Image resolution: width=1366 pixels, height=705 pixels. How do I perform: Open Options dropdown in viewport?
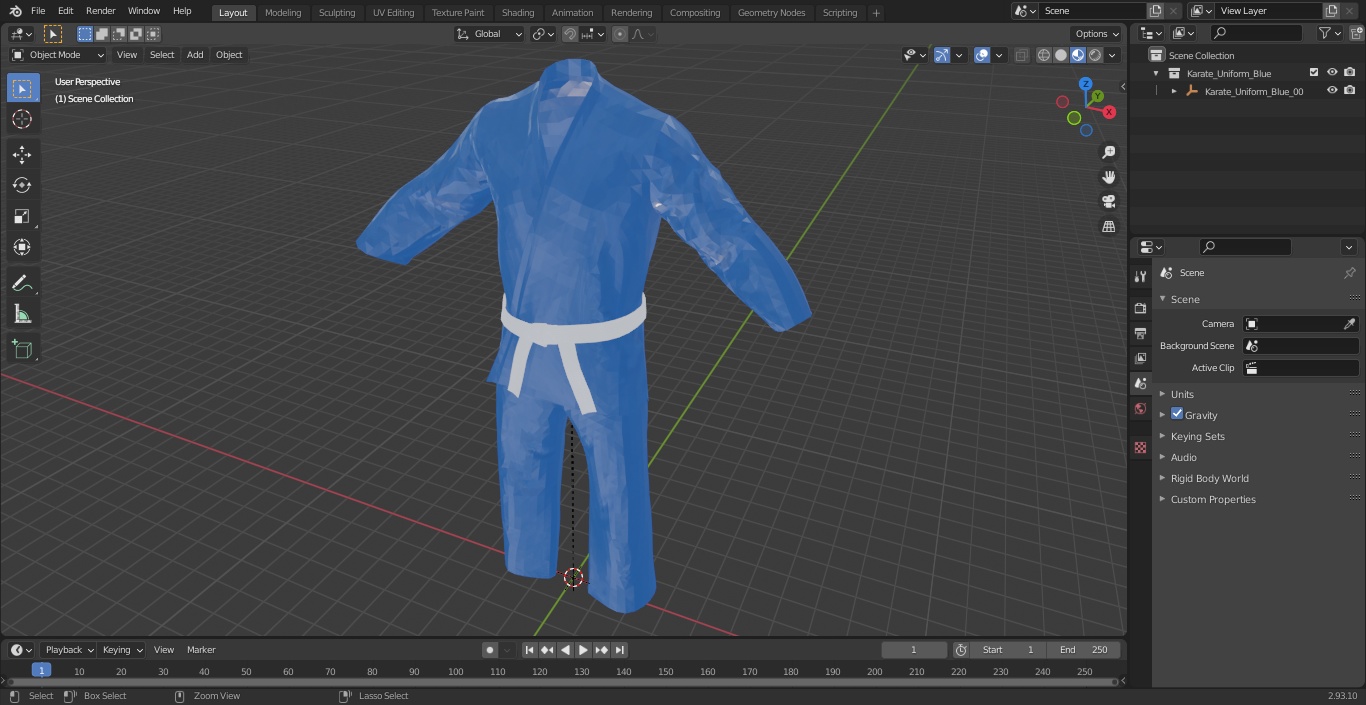click(1096, 34)
